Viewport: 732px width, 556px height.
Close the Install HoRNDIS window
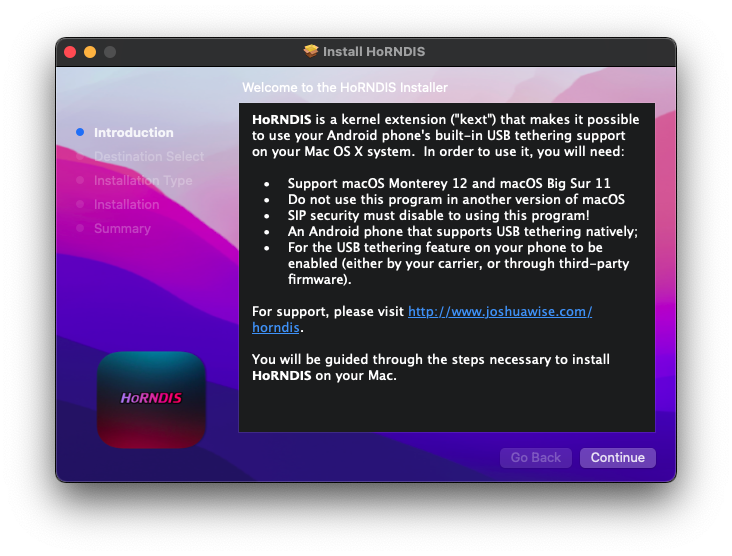(x=70, y=52)
